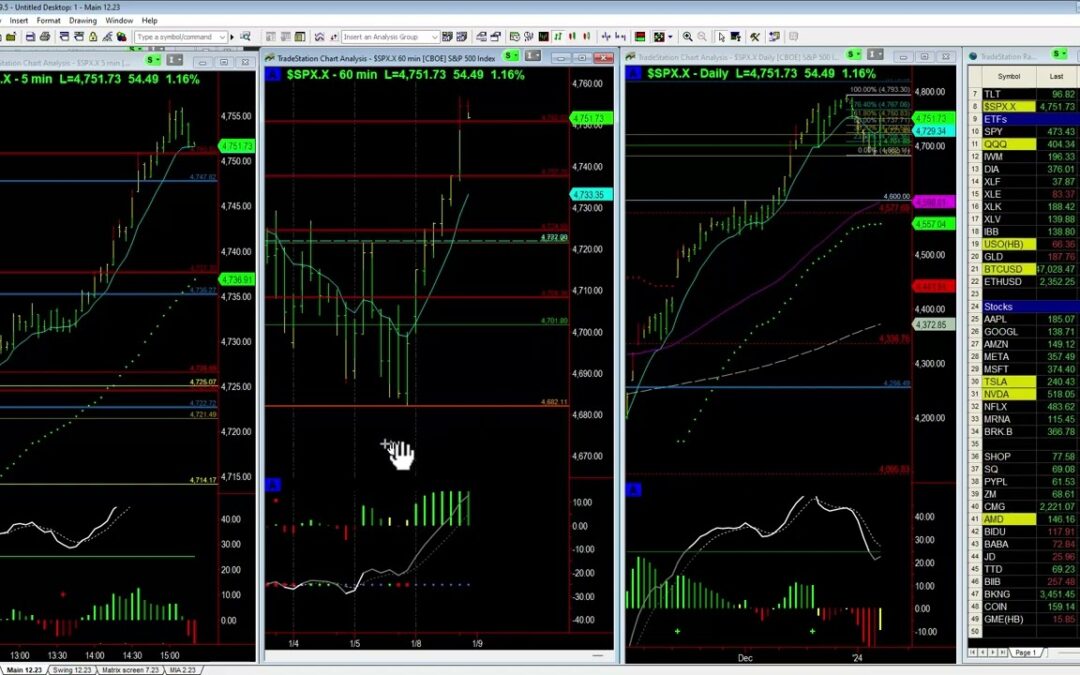Open green S symbol-link dropdown on 60 min chart
This screenshot has width=1080, height=675.
point(511,56)
